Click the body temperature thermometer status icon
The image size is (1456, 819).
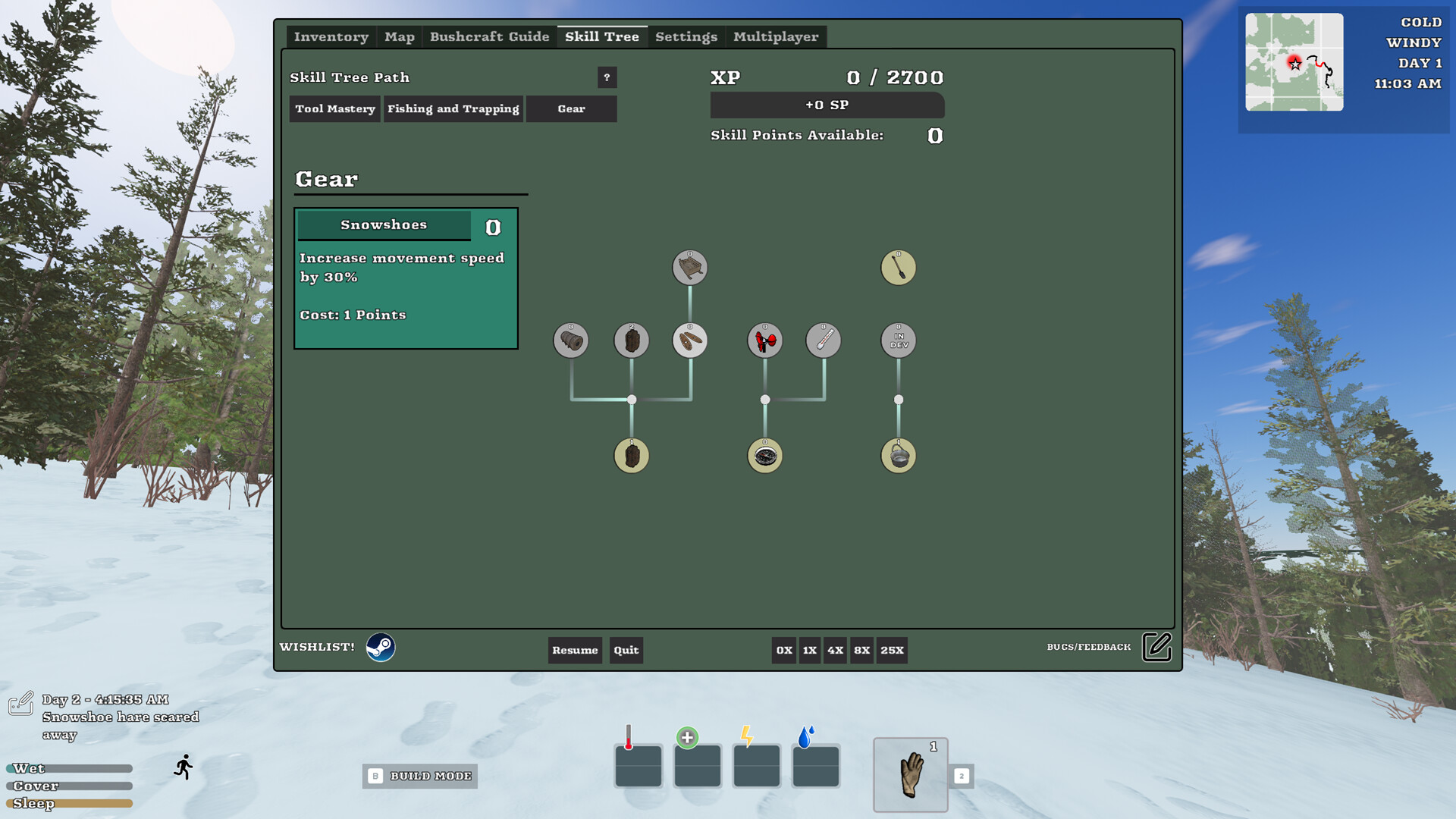[628, 737]
